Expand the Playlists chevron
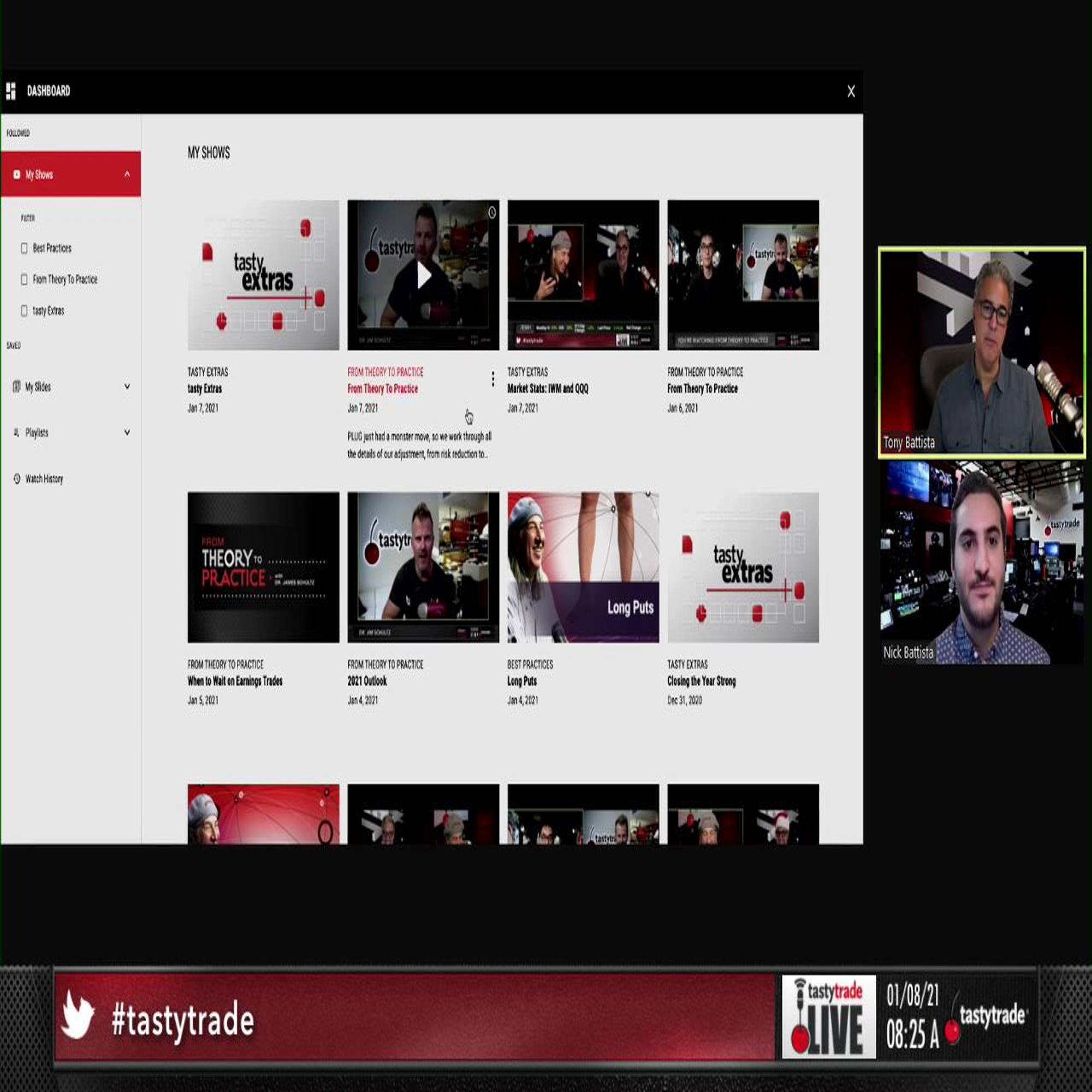The width and height of the screenshot is (1092, 1092). click(127, 432)
